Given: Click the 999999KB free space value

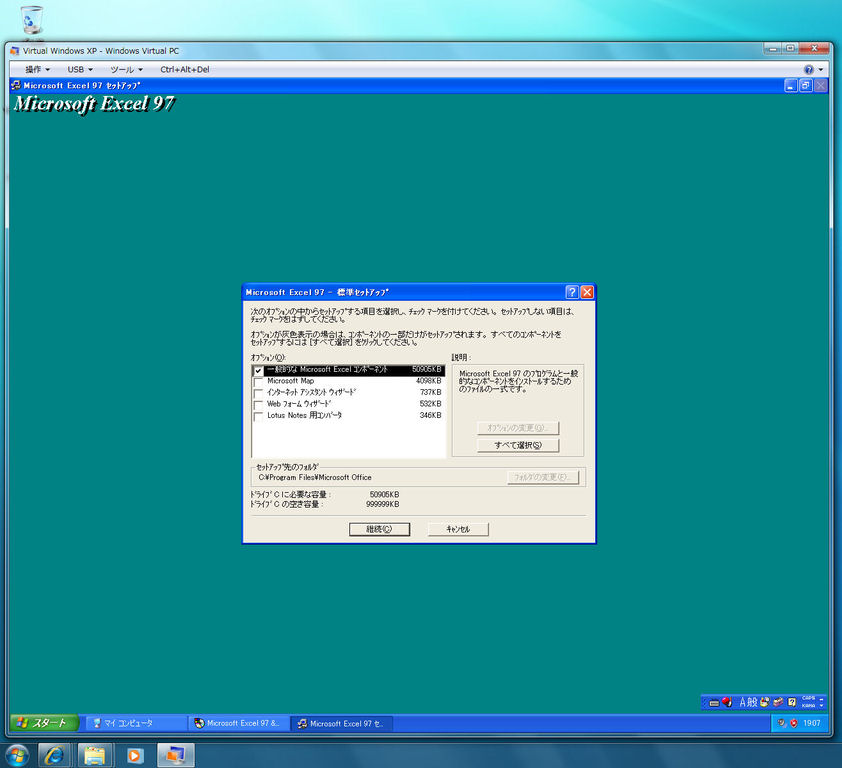Looking at the screenshot, I should pyautogui.click(x=382, y=504).
